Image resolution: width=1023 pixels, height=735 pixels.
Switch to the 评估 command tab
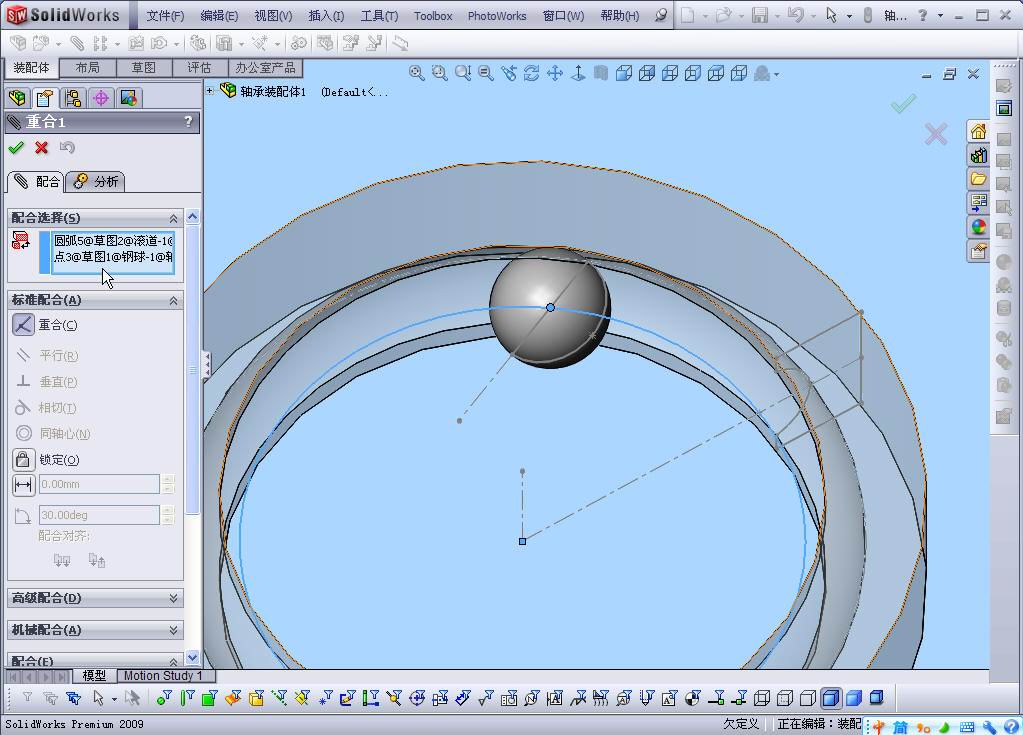click(200, 68)
